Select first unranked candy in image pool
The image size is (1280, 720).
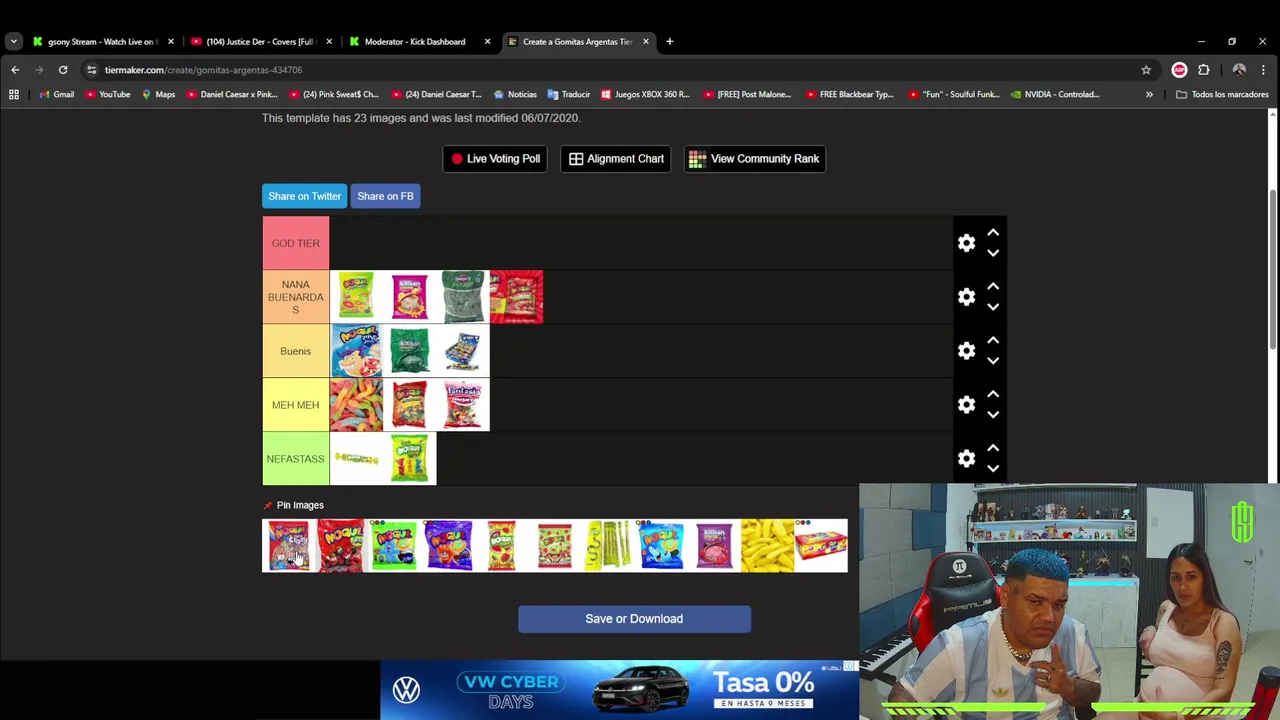(x=289, y=546)
